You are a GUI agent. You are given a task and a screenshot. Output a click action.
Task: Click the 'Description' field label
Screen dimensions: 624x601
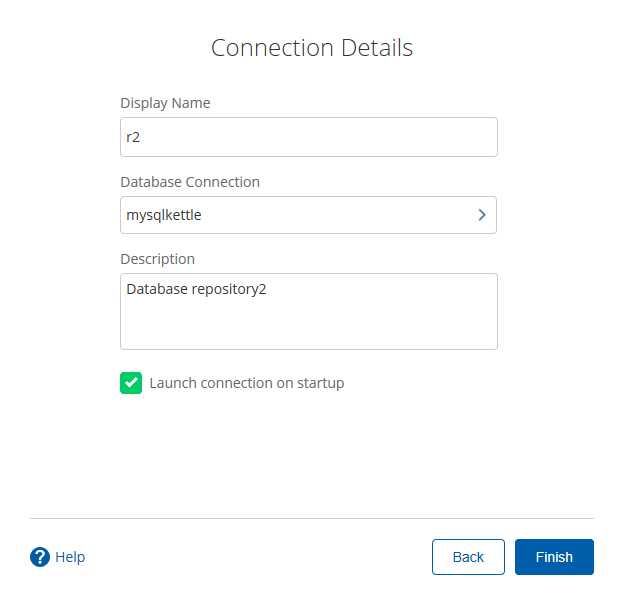coord(157,259)
